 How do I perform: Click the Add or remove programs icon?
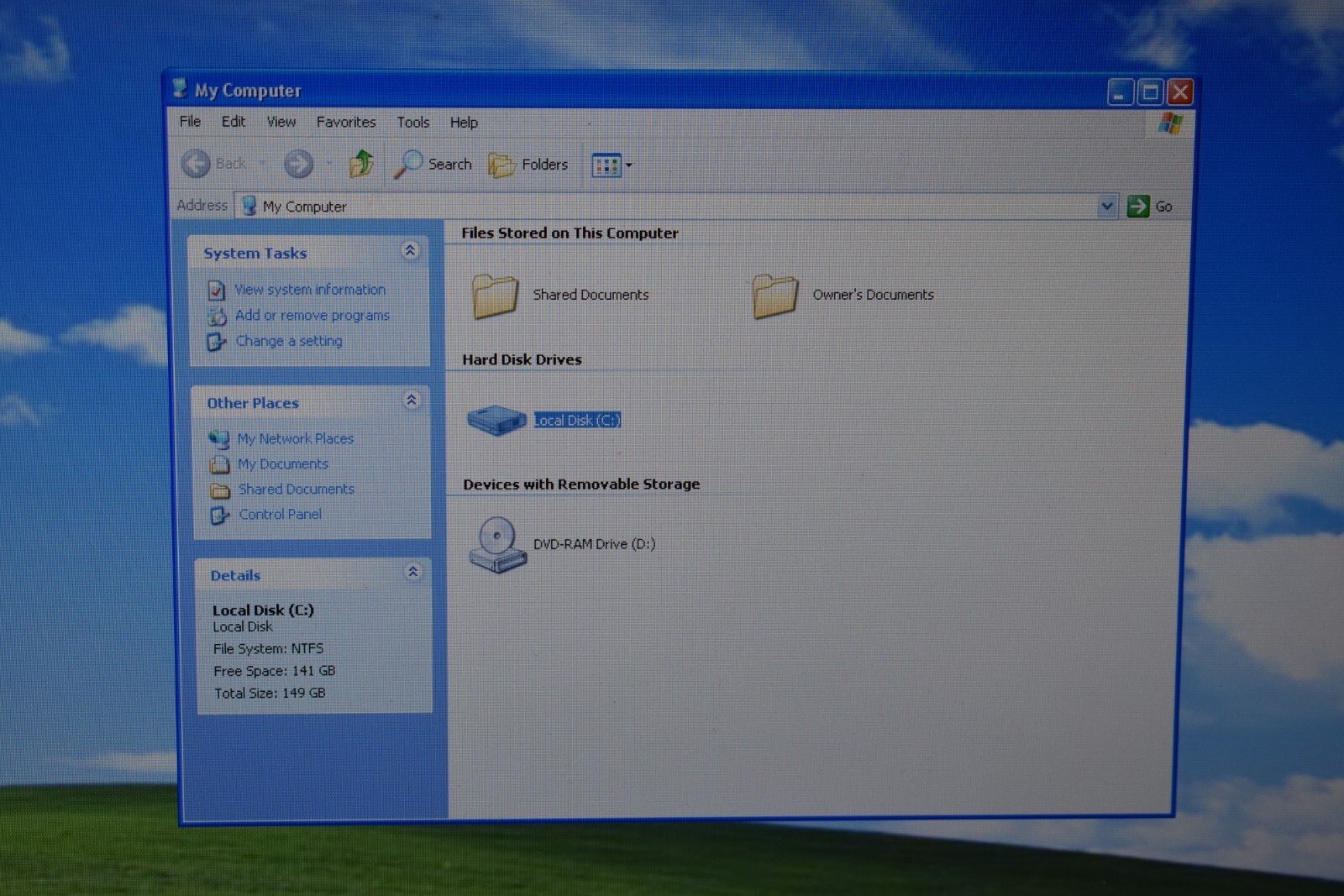coord(217,317)
